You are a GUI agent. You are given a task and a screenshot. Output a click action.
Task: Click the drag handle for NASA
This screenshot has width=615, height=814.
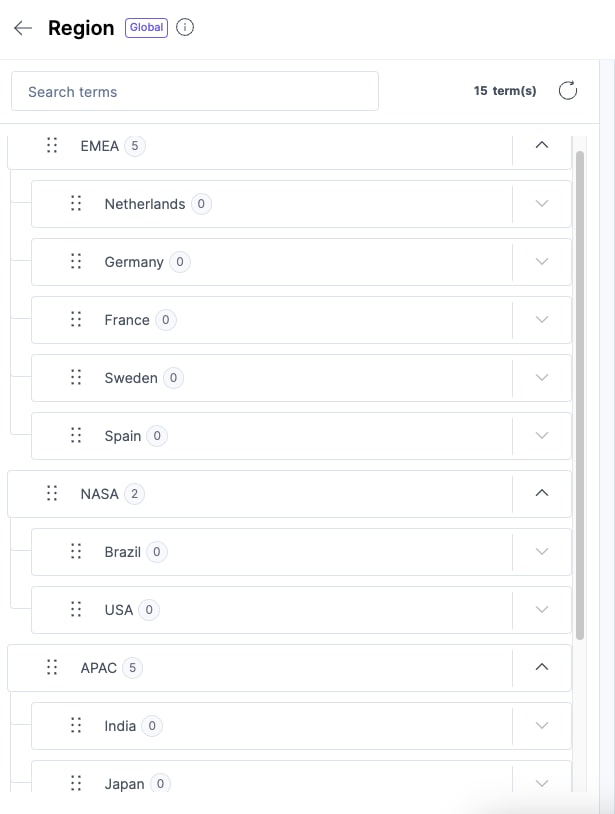[x=52, y=494]
